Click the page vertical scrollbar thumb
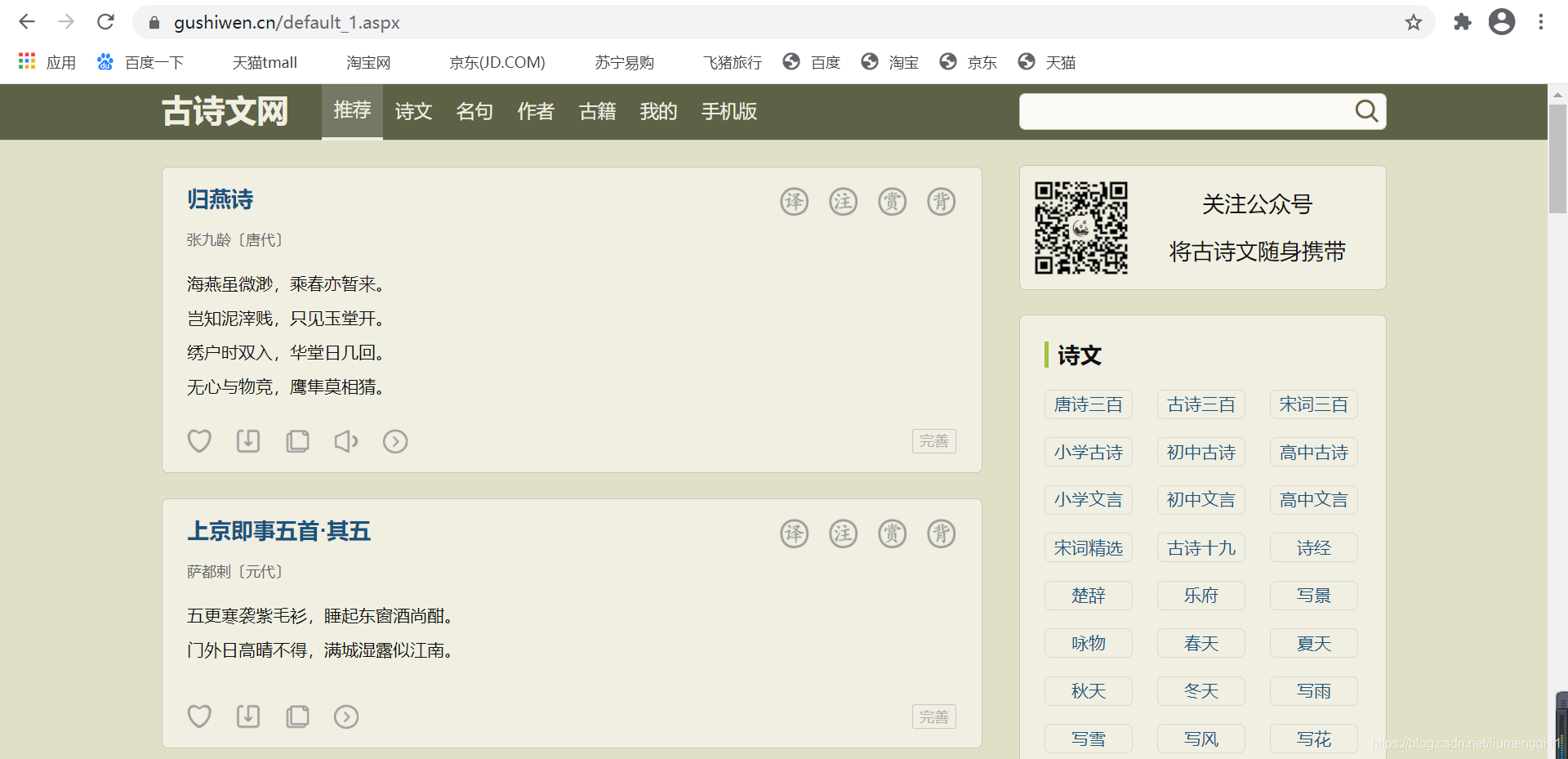This screenshot has width=1568, height=759. (x=1558, y=158)
